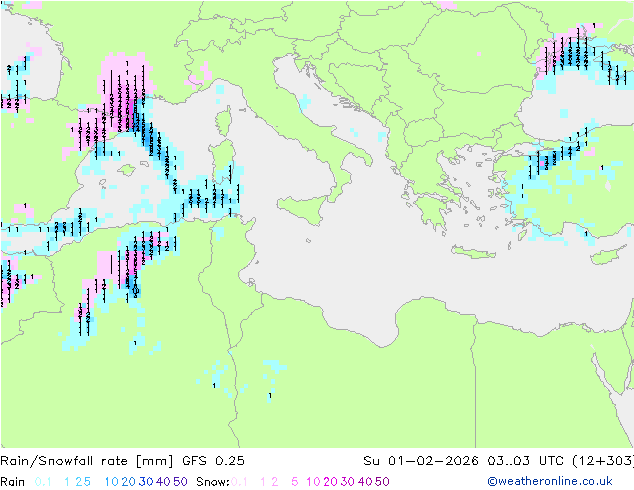The image size is (634, 490).
Task: Click the 'Rain' legend label
Action: pos(13,482)
